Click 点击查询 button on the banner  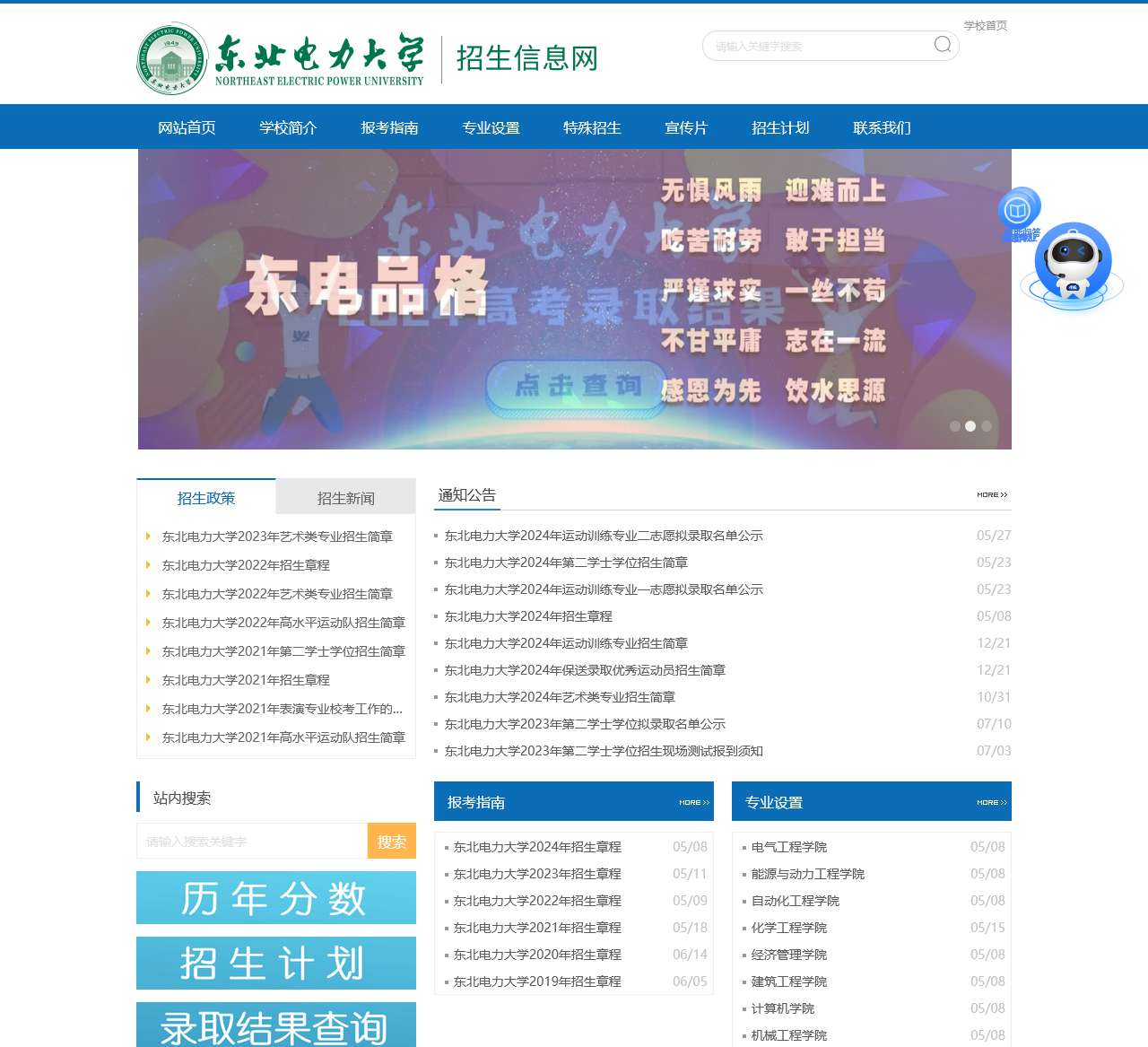[578, 386]
